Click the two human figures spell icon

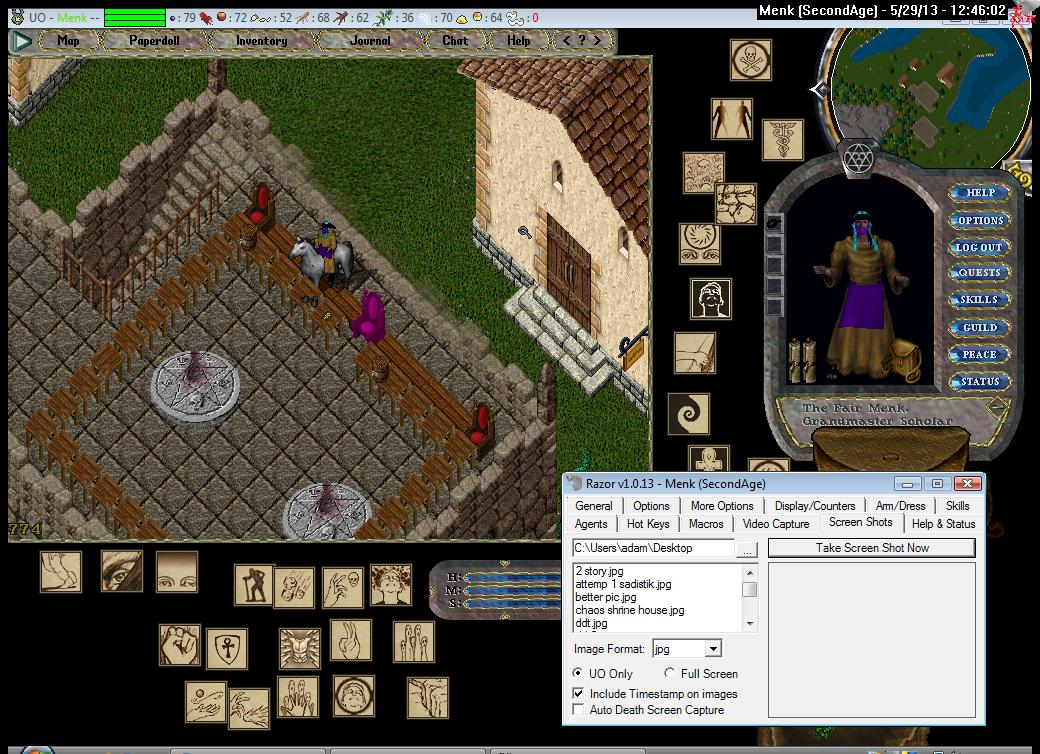pos(732,119)
